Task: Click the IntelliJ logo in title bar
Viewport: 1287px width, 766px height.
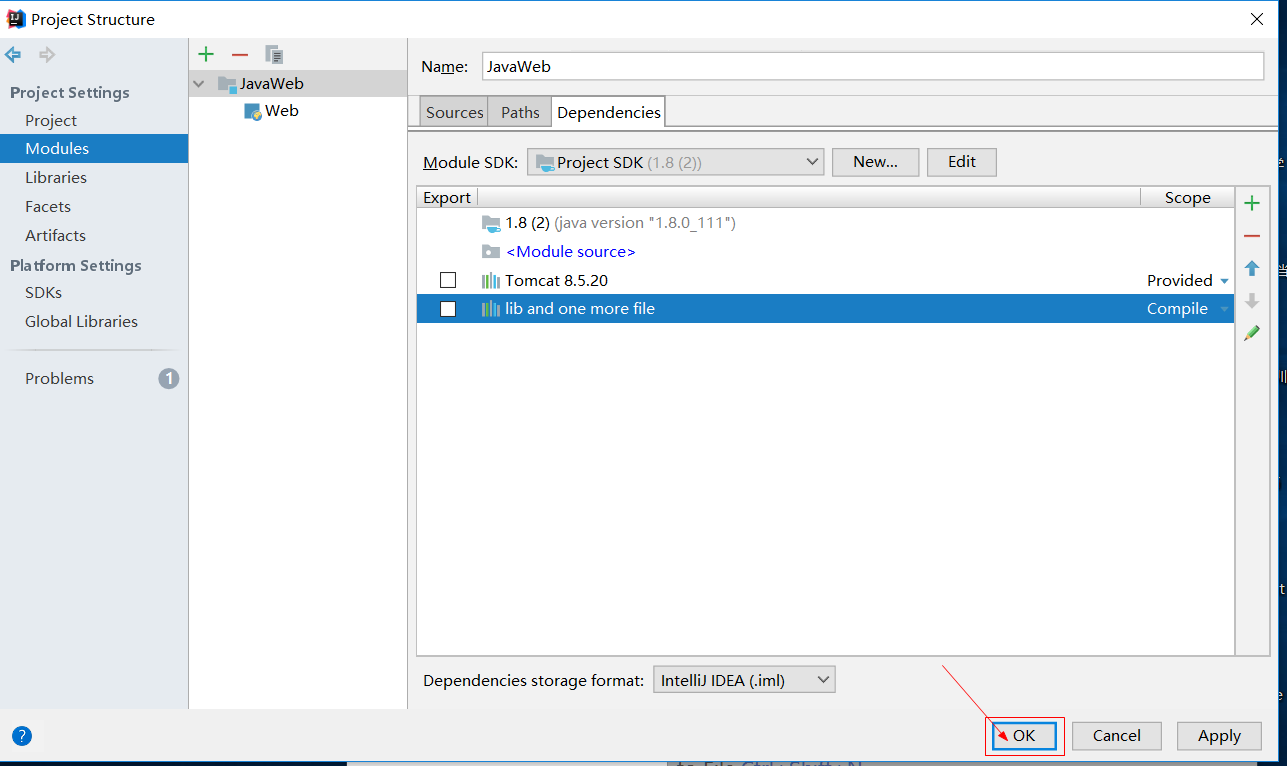Action: pos(16,19)
